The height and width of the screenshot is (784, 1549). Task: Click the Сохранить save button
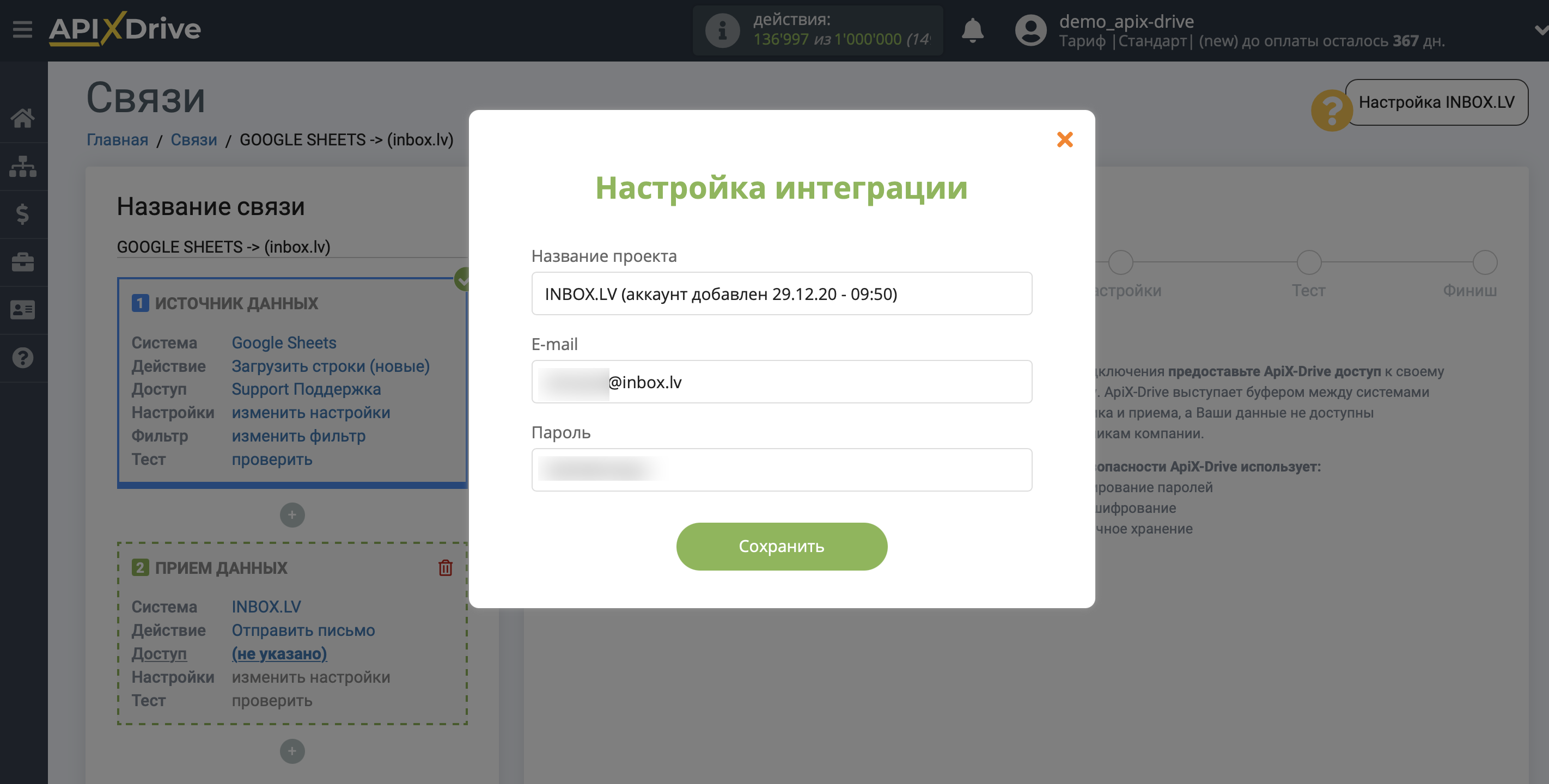point(781,546)
